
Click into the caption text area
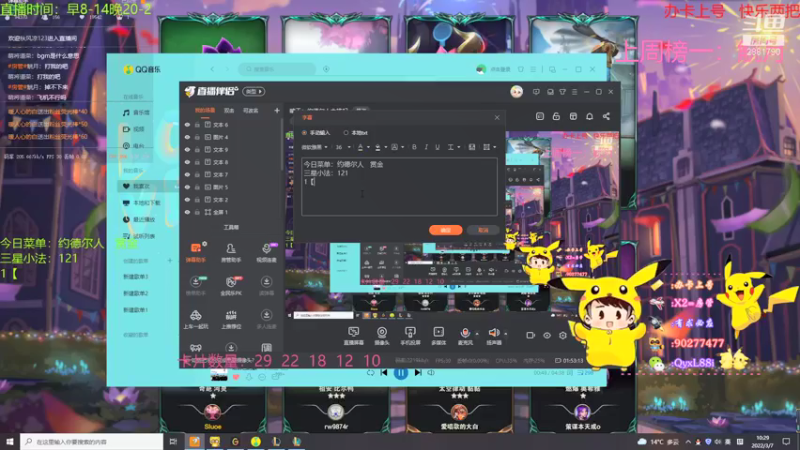(399, 187)
